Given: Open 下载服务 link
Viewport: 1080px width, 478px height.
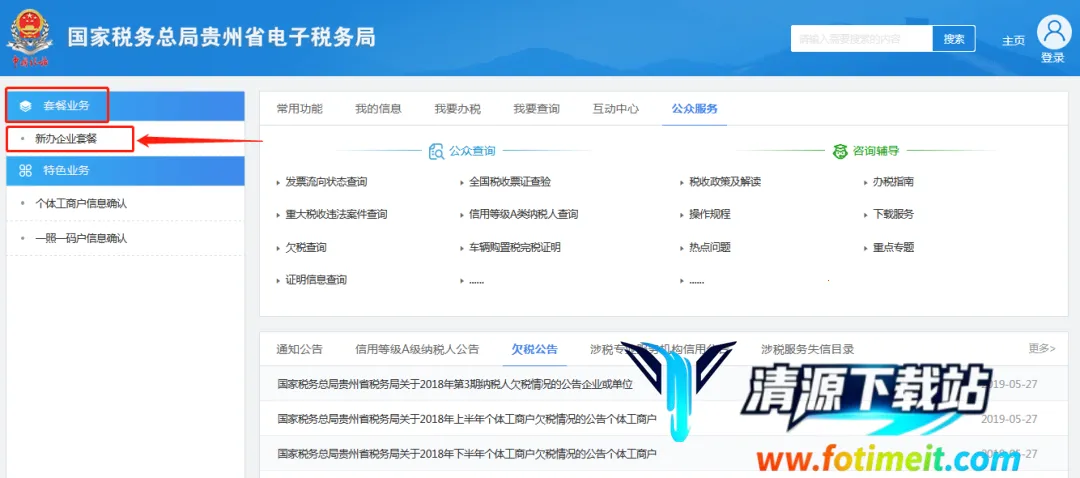Looking at the screenshot, I should (x=893, y=214).
